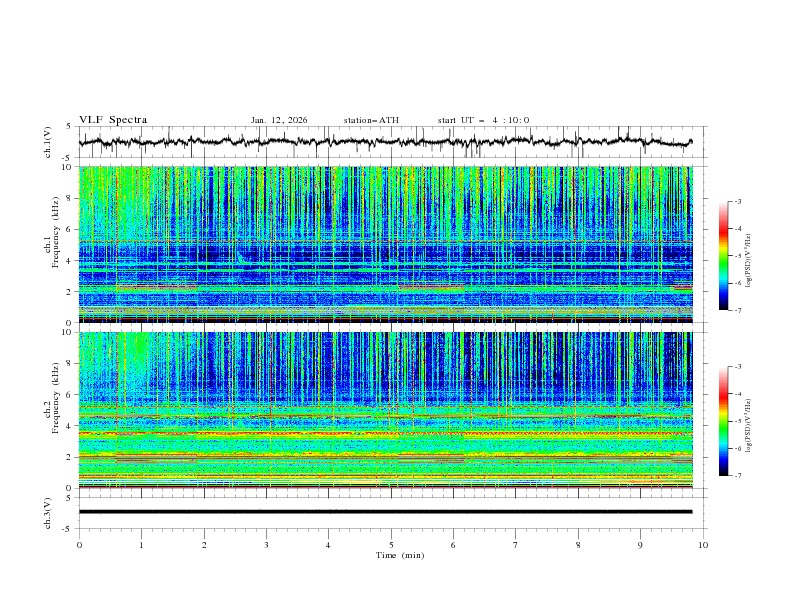Click time-axis tick label "7"
Viewport: 792px width, 612px height.
516,545
